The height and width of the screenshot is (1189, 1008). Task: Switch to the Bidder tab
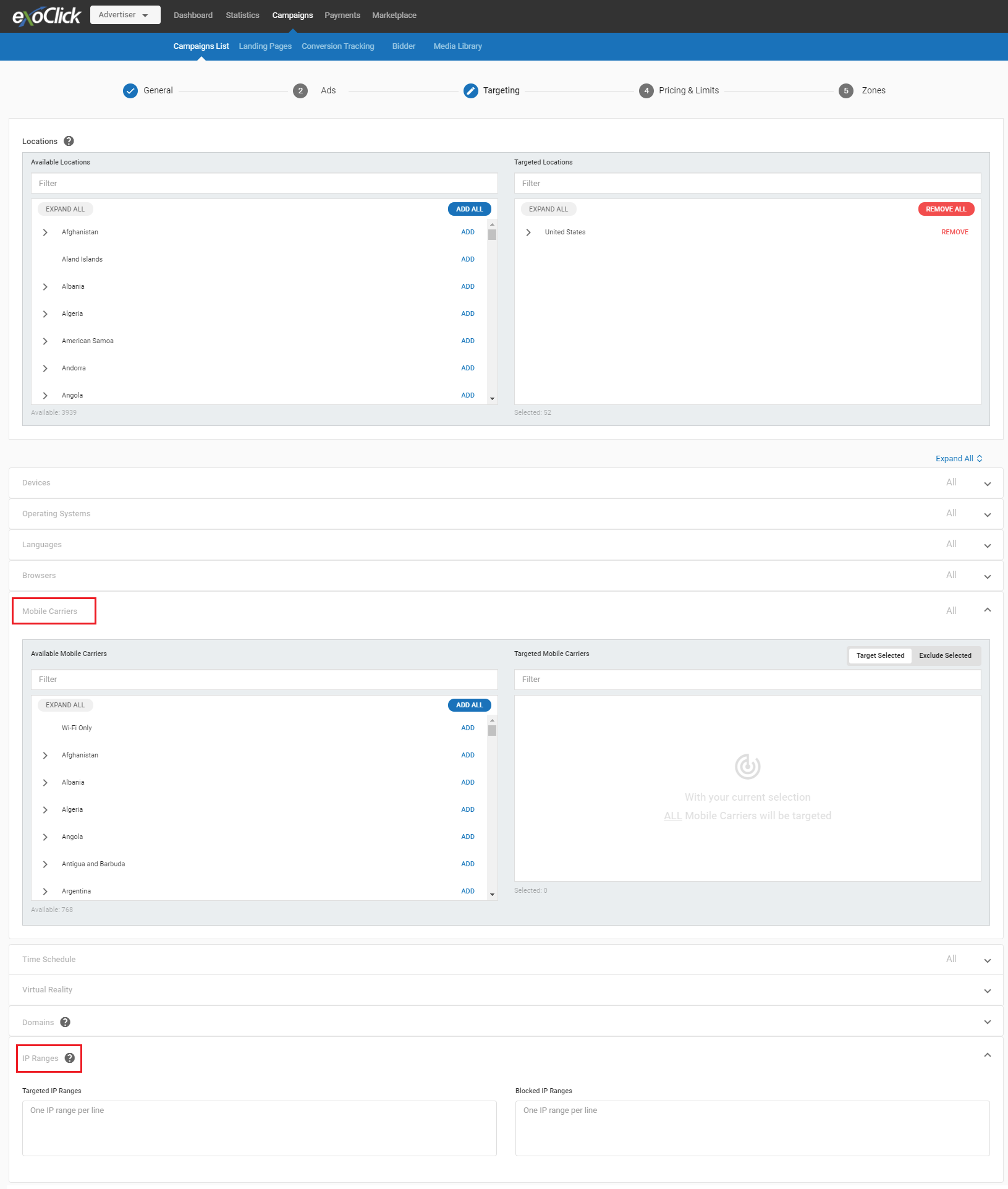tap(404, 46)
